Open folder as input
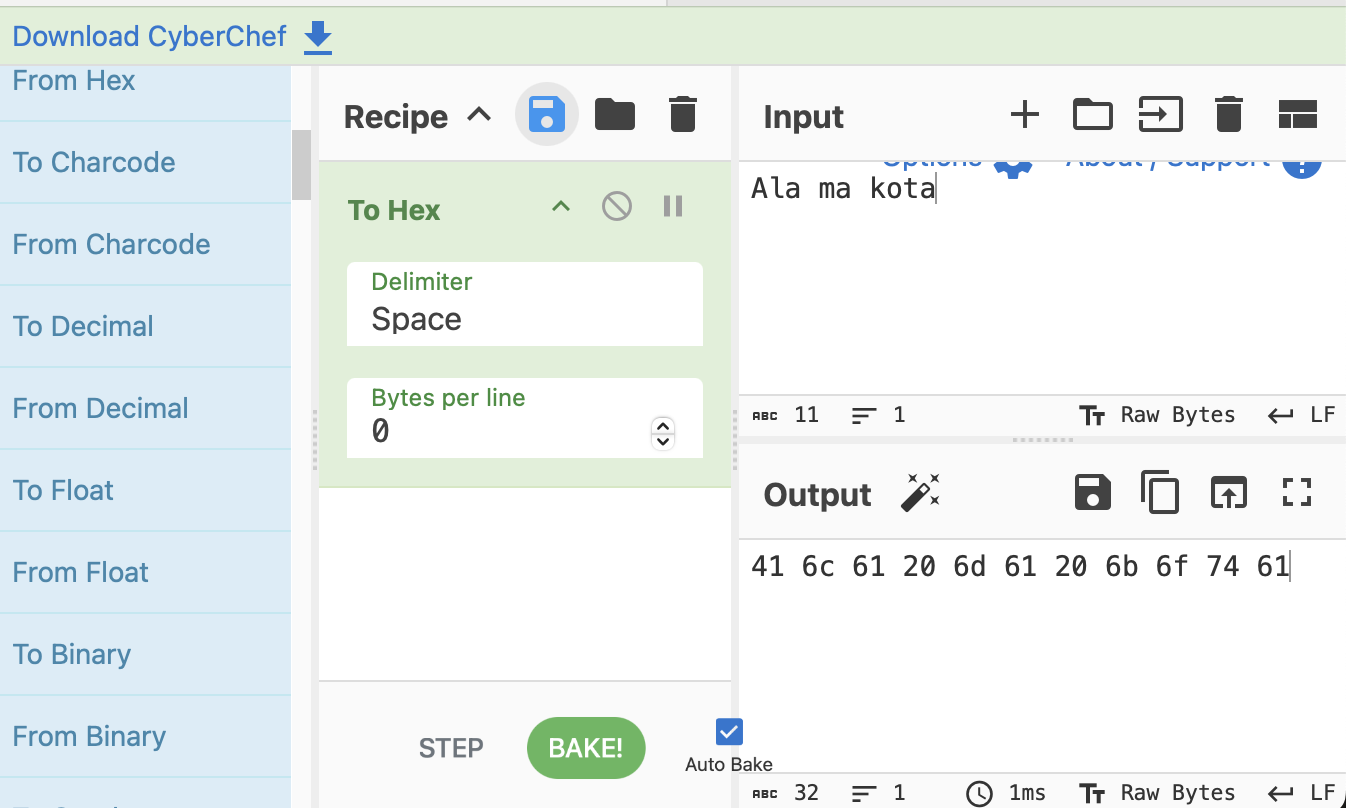 tap(1092, 115)
